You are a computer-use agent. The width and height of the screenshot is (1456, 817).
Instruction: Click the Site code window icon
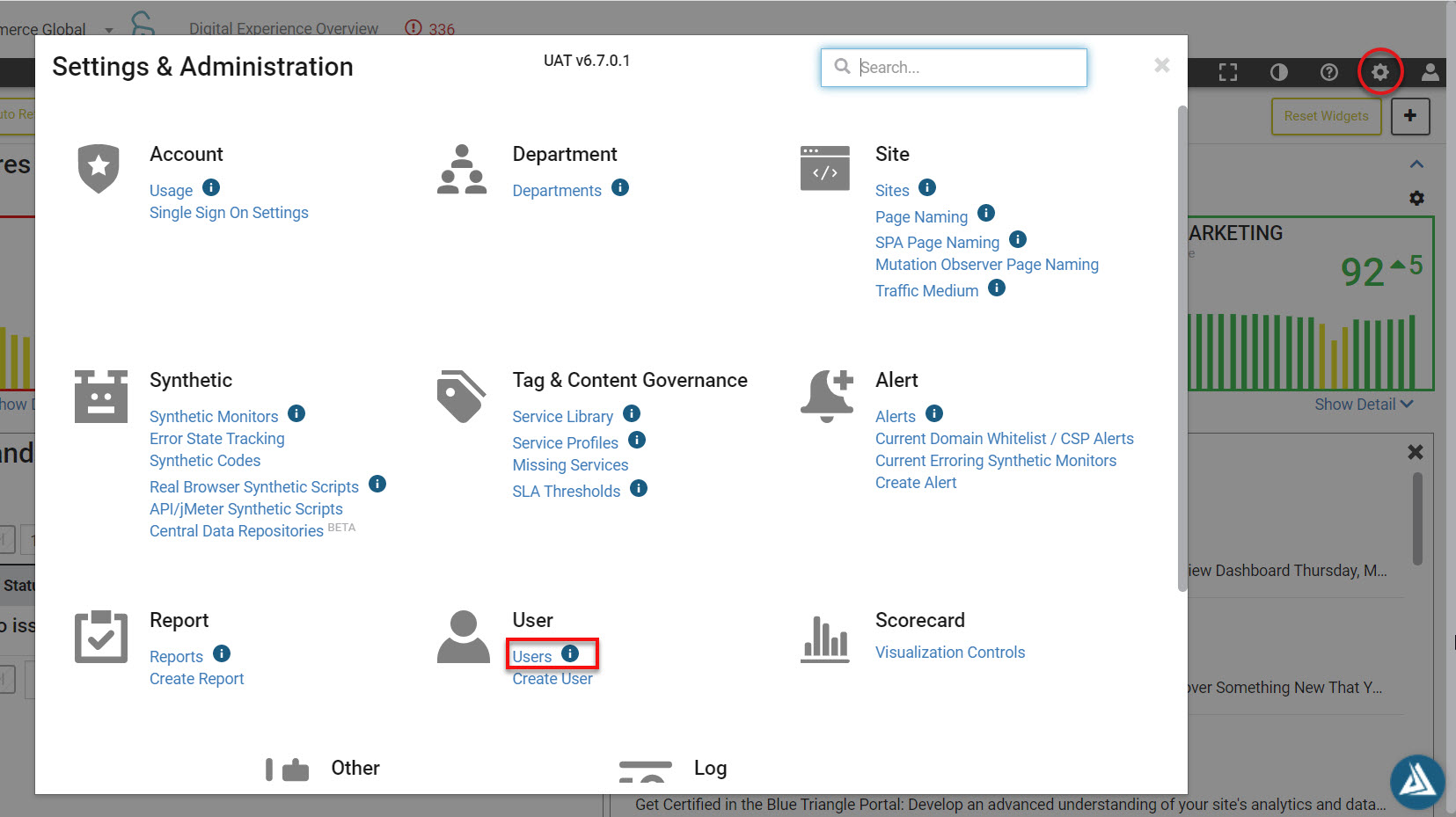(x=825, y=168)
